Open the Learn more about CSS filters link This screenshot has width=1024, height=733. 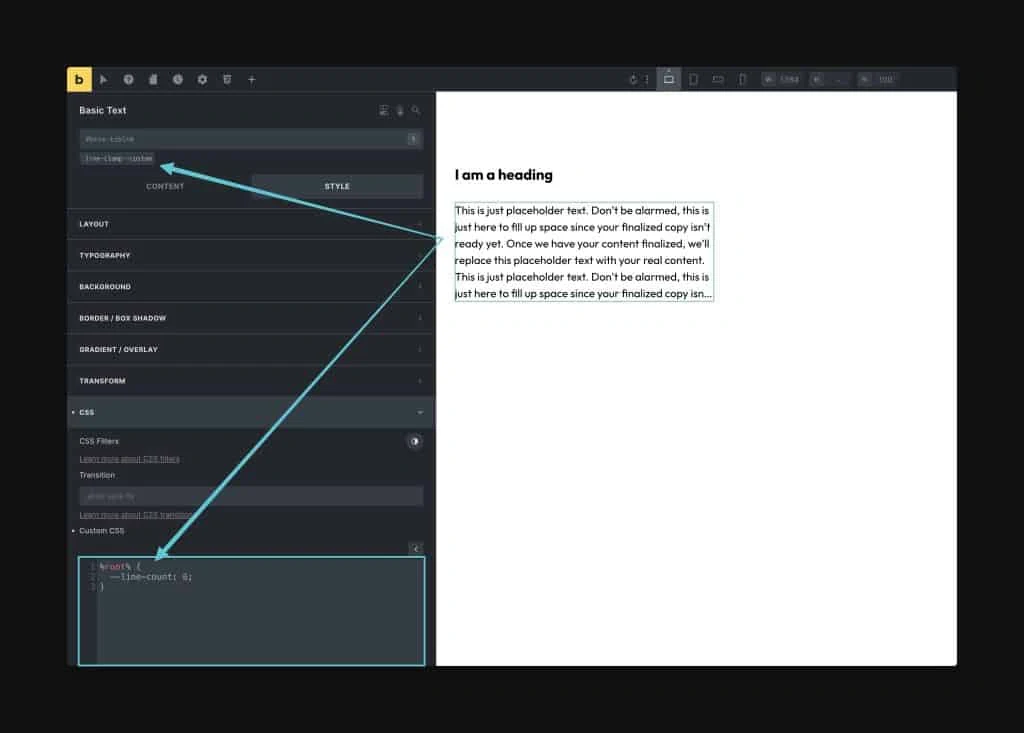click(129, 459)
